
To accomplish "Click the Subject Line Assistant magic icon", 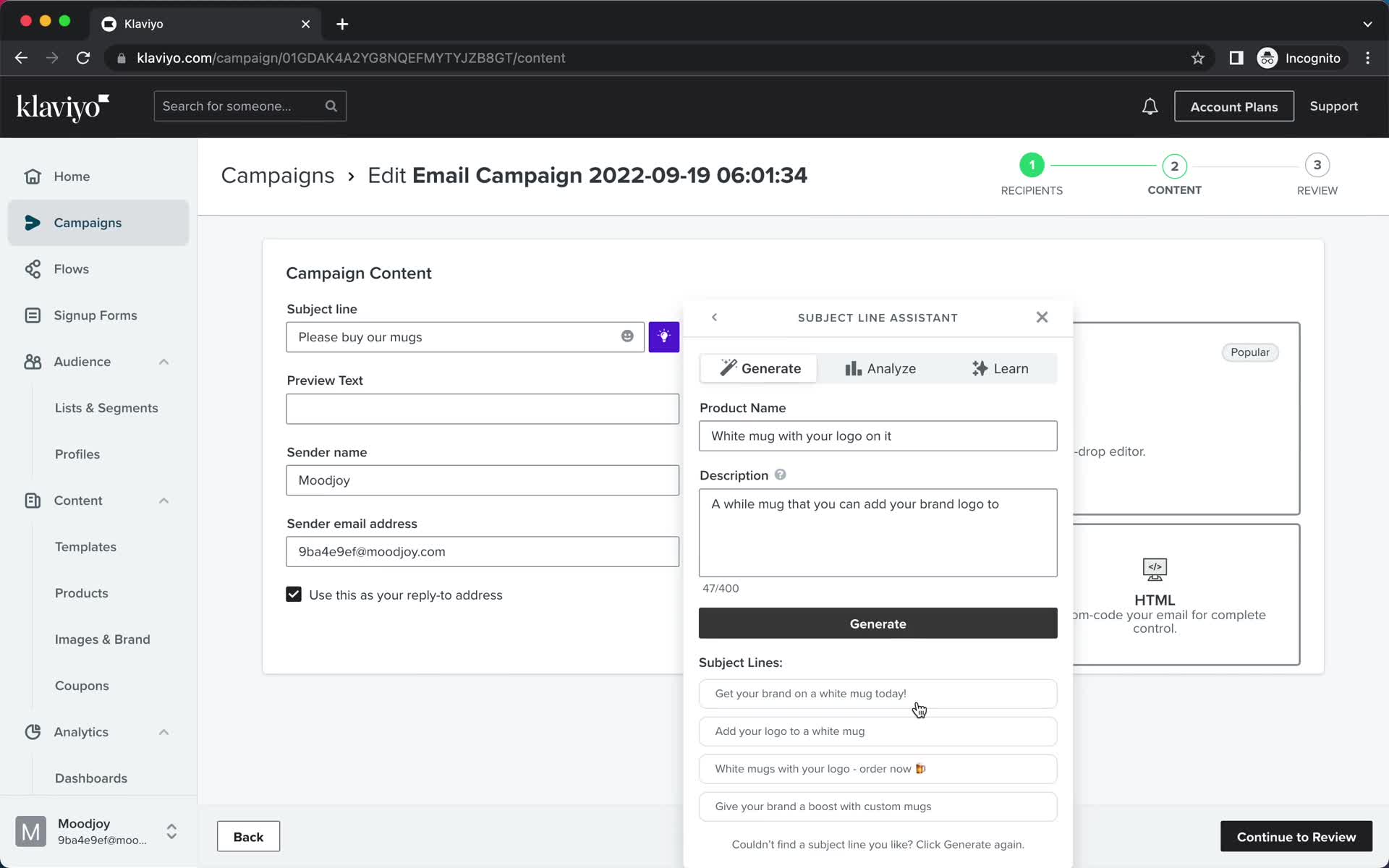I will tap(664, 337).
